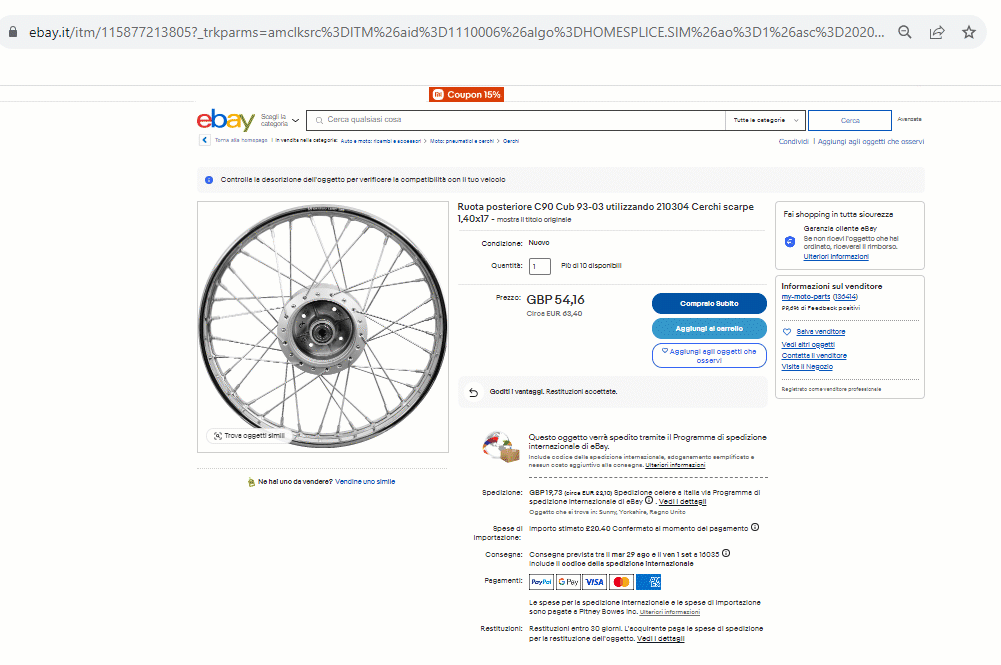Viewport: 1001px width, 665px height.
Task: Click the eBay logo
Action: [x=225, y=120]
